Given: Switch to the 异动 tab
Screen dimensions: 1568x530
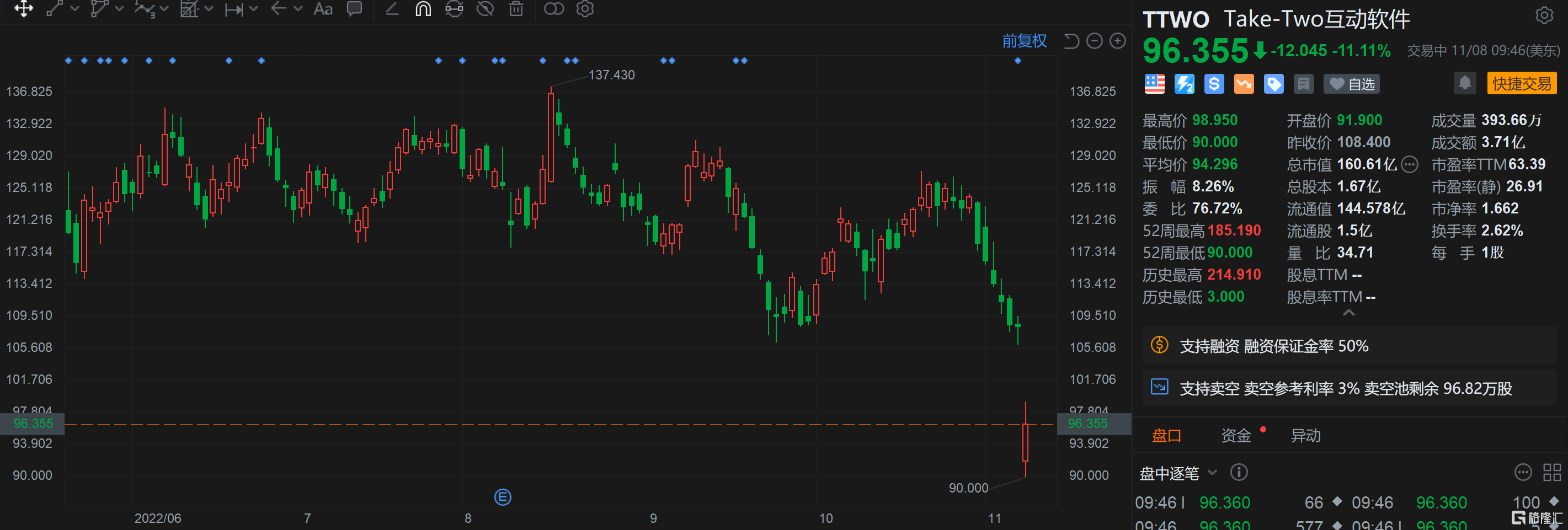Looking at the screenshot, I should point(1305,436).
